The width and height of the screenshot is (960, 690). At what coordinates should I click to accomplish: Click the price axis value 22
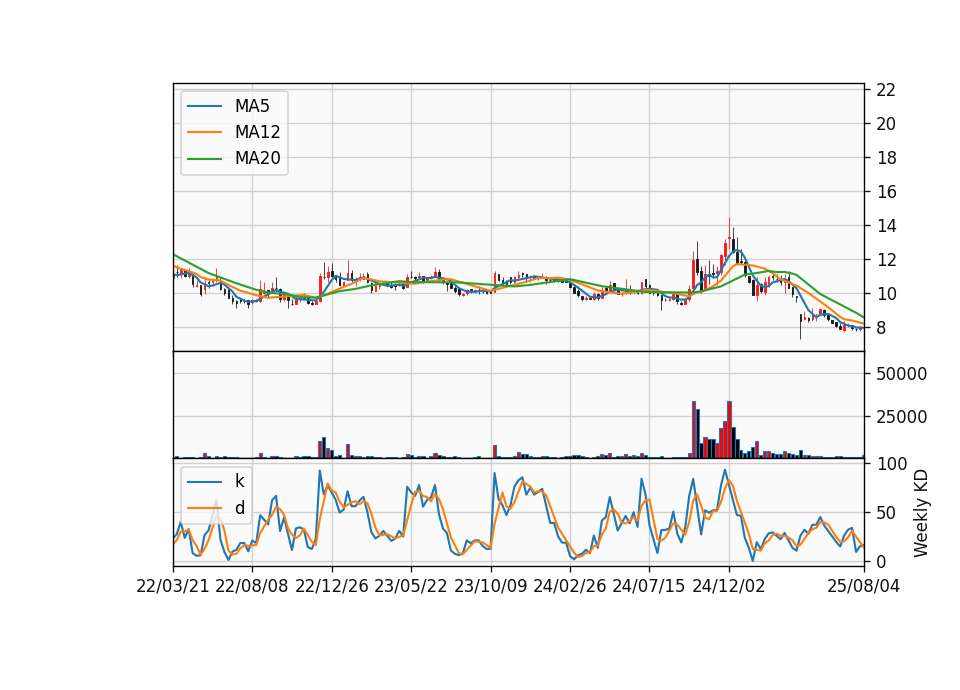pos(886,90)
